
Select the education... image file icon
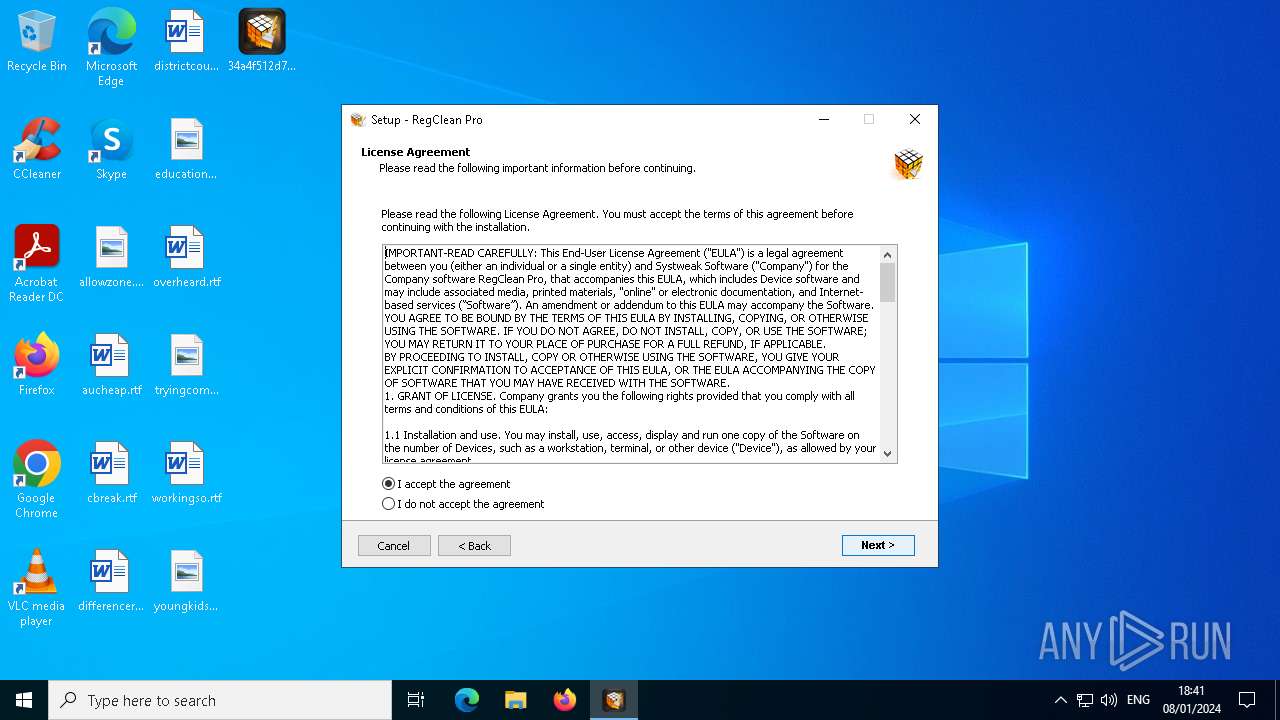tap(186, 149)
